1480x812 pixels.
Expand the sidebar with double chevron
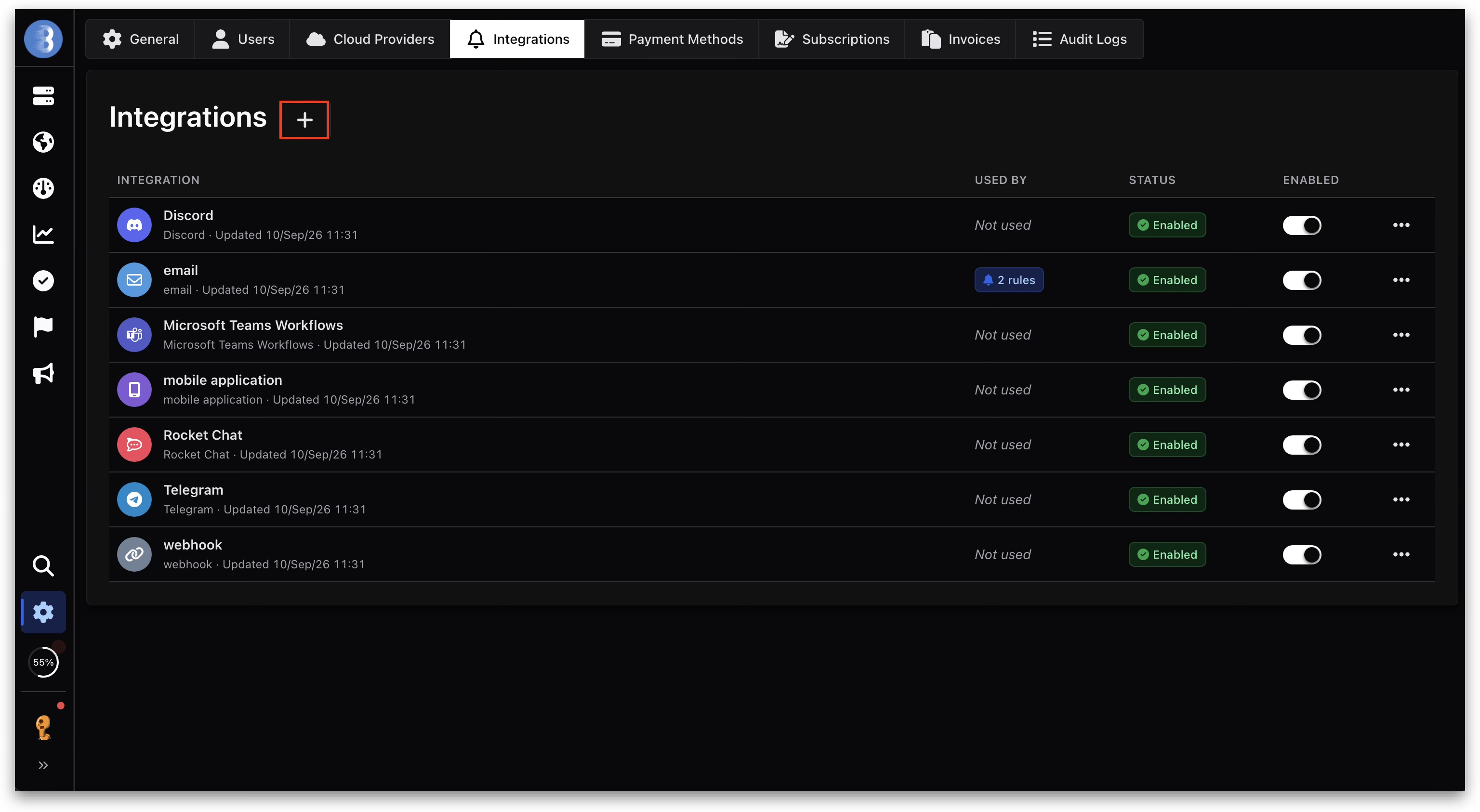point(43,765)
